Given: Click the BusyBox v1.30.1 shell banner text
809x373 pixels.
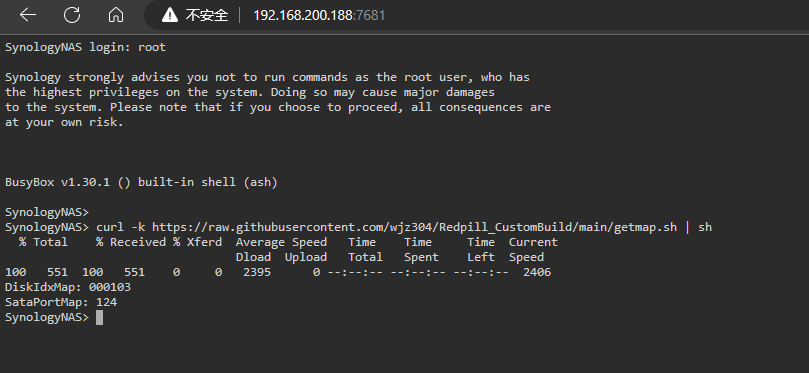Looking at the screenshot, I should tap(141, 182).
